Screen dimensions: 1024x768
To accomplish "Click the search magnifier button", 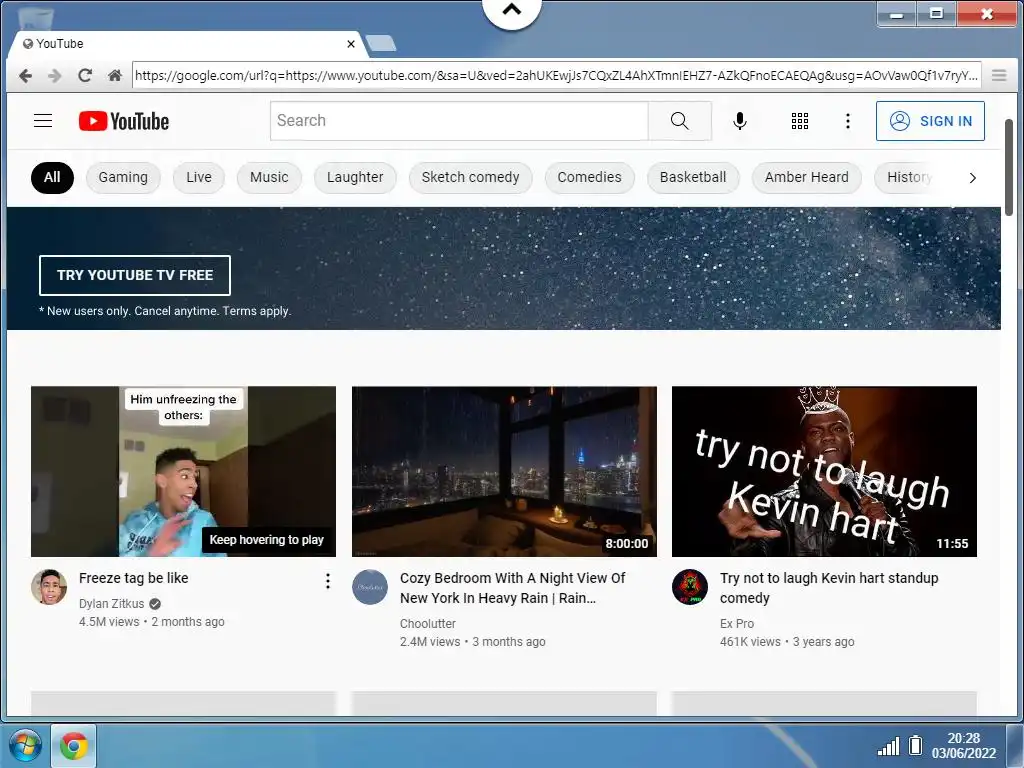I will pyautogui.click(x=679, y=121).
